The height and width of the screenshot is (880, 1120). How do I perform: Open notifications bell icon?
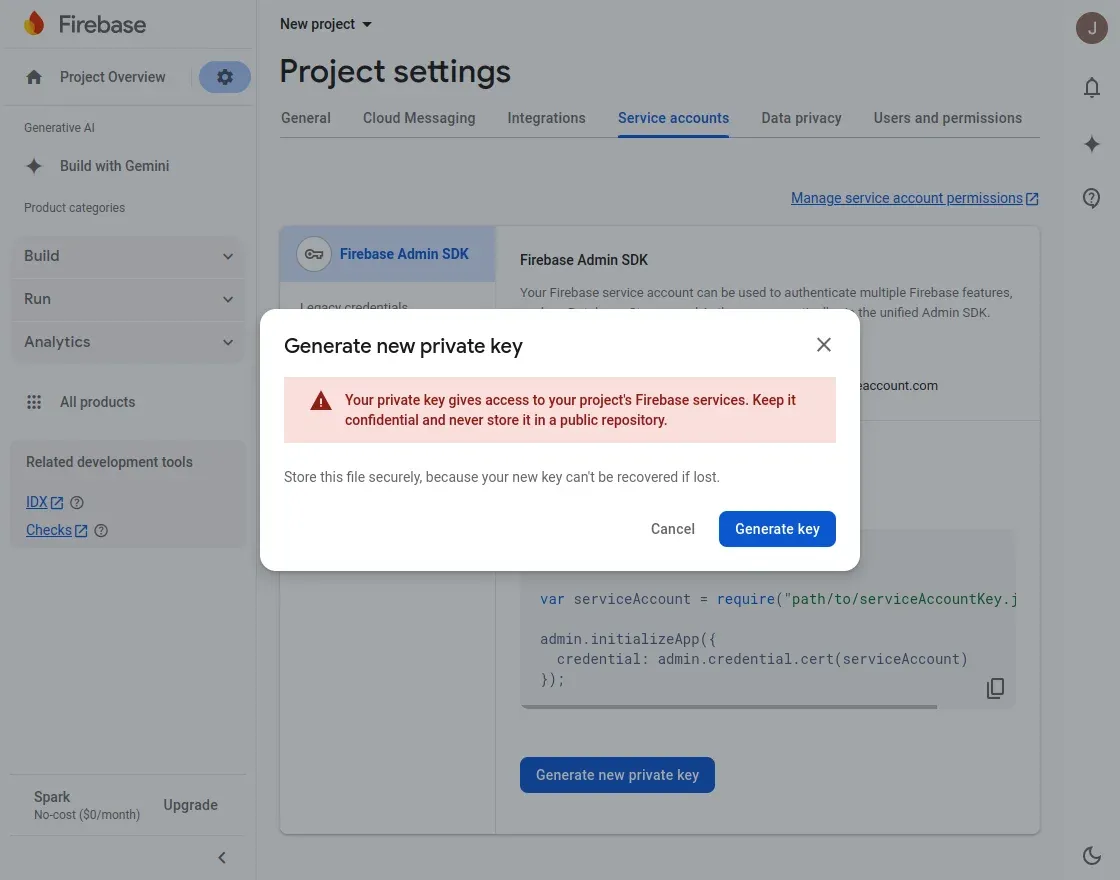[x=1091, y=88]
